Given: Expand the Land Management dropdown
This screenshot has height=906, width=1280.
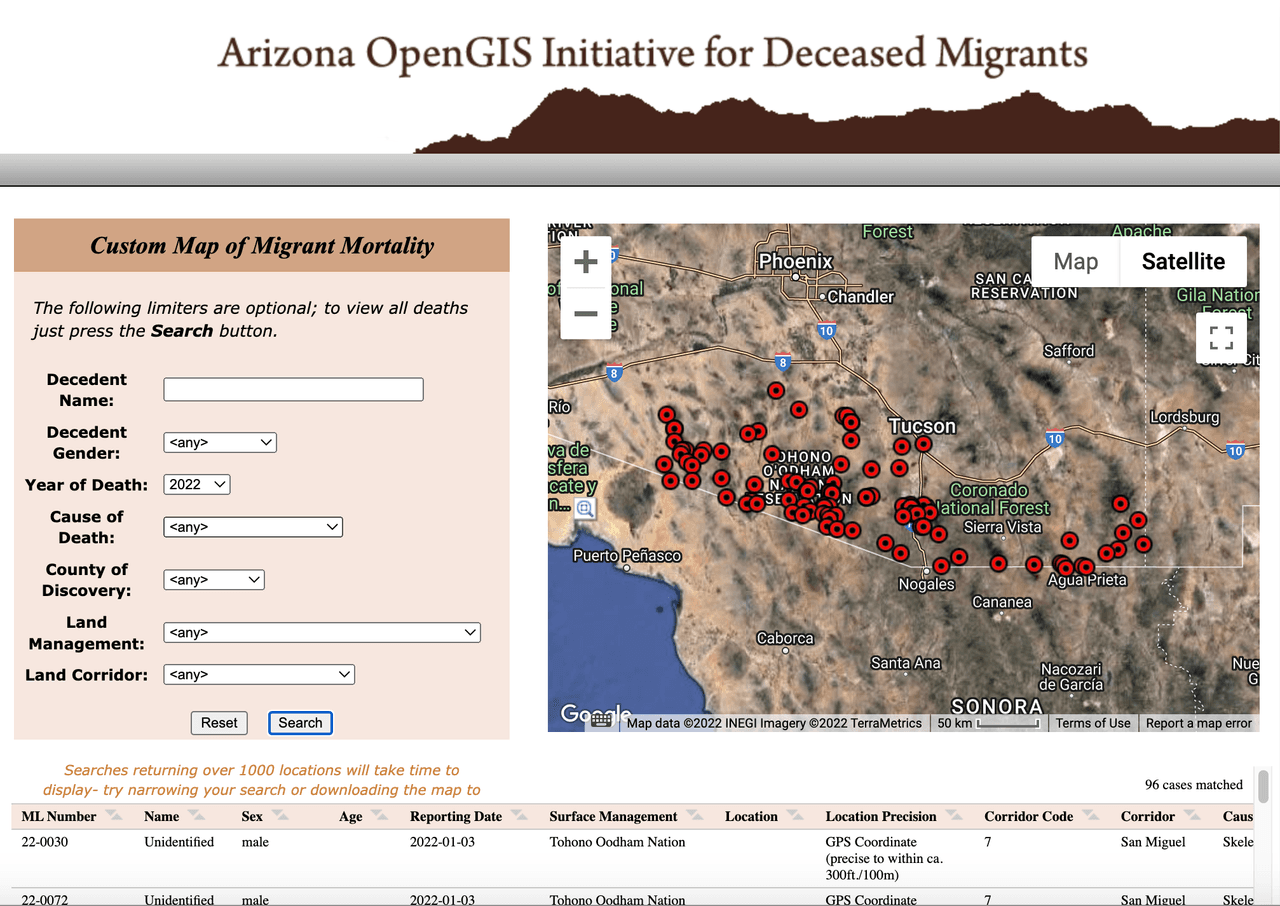Looking at the screenshot, I should pyautogui.click(x=321, y=632).
